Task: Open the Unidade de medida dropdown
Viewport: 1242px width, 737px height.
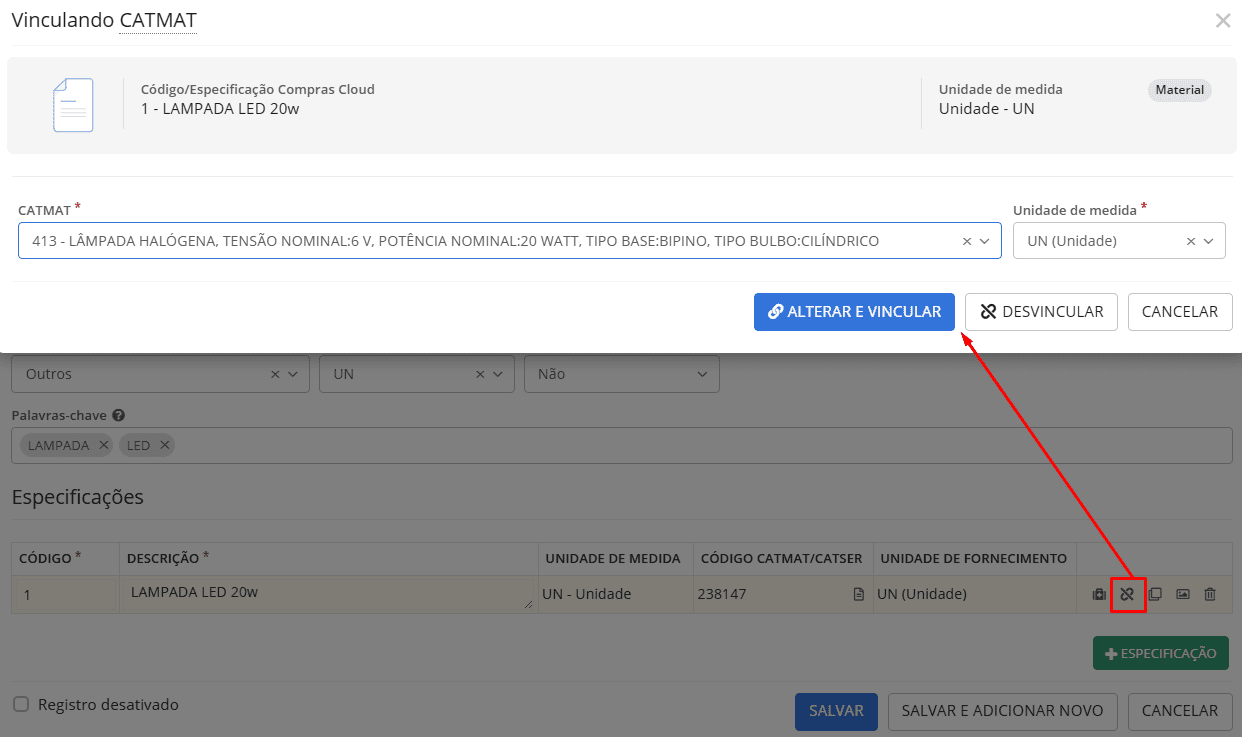Action: (x=1209, y=241)
